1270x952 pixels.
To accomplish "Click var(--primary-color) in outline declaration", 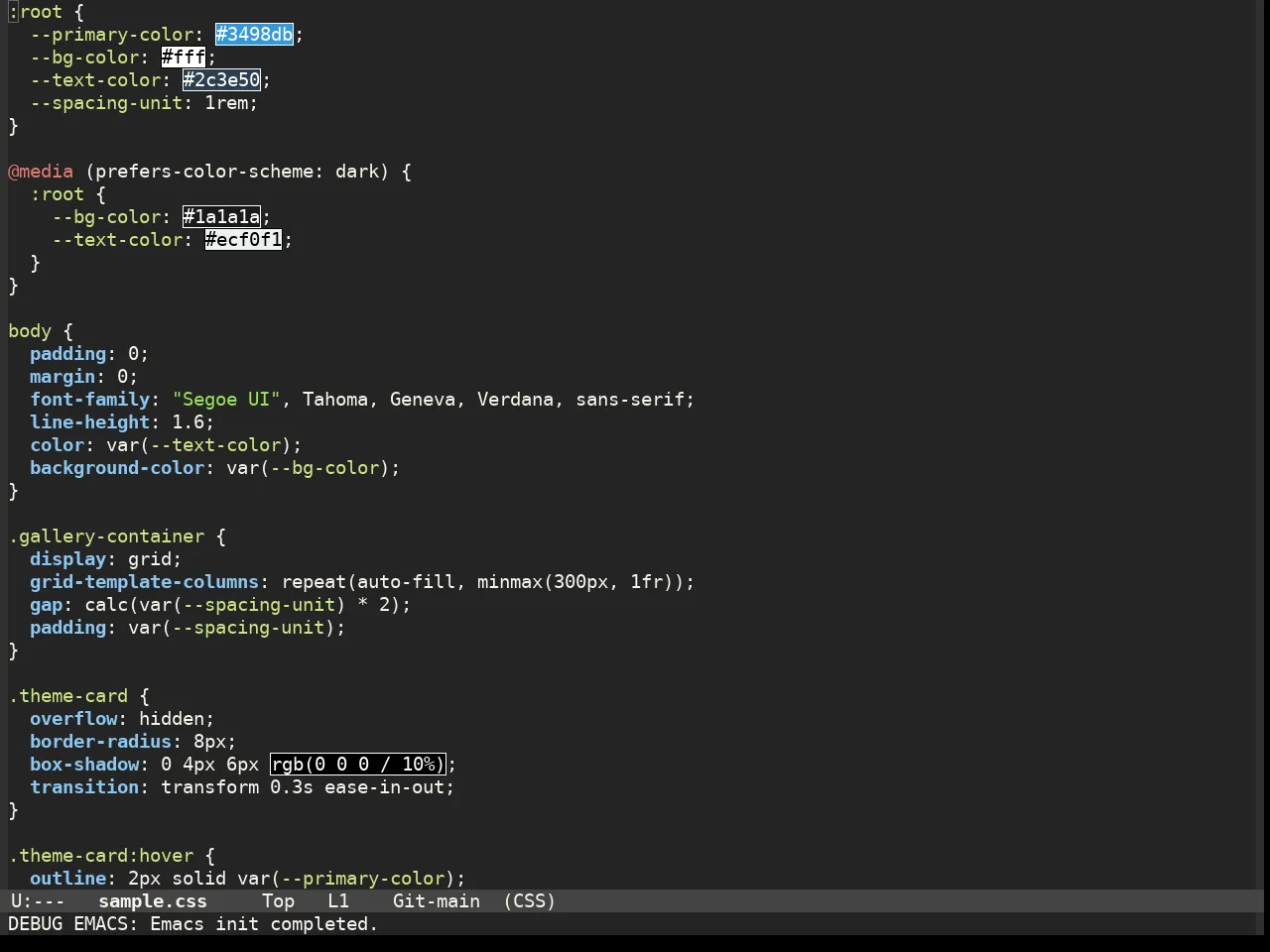I will click(346, 879).
